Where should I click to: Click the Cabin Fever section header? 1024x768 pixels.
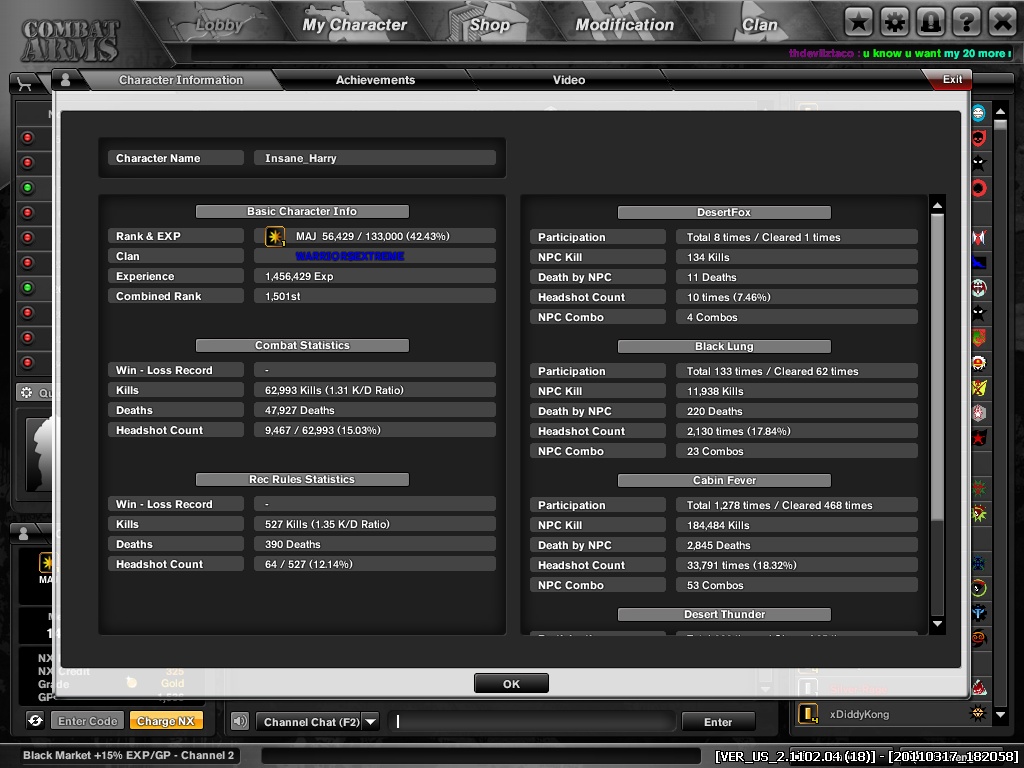[x=724, y=480]
